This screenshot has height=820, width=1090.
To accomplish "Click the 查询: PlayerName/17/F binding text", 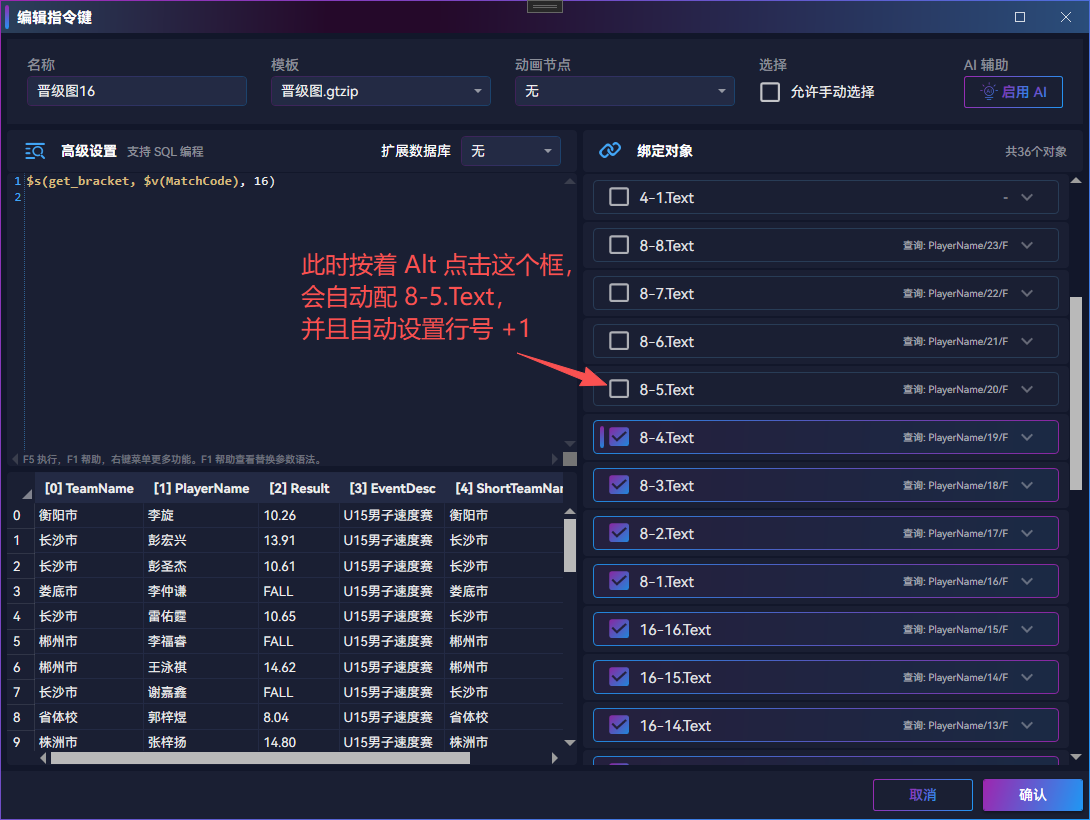I will click(955, 533).
